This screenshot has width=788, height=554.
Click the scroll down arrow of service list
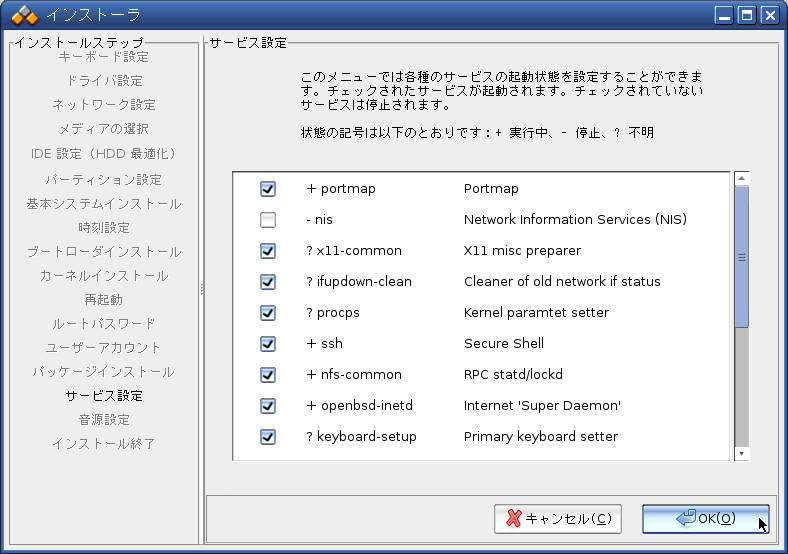click(x=742, y=453)
